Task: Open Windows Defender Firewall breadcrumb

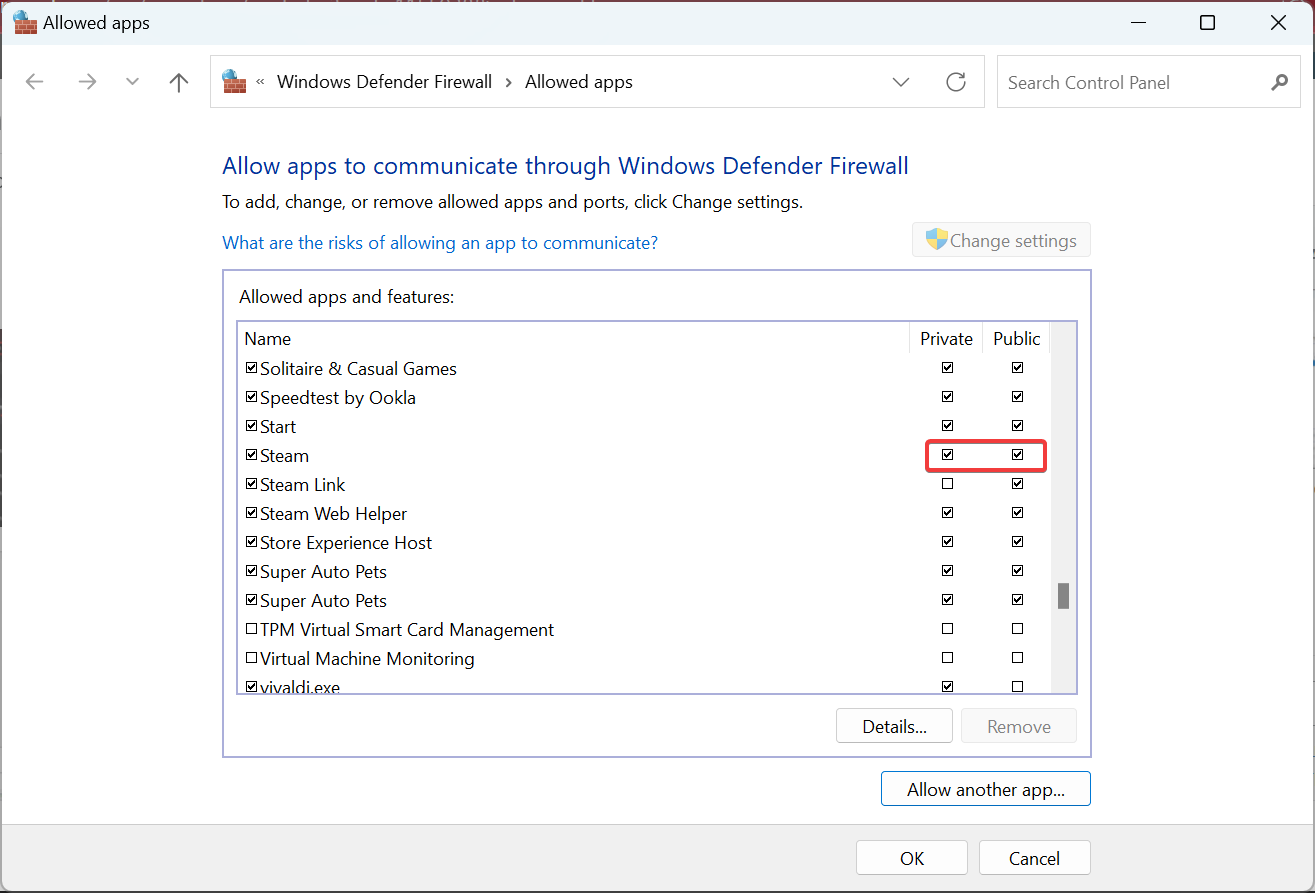Action: [384, 82]
